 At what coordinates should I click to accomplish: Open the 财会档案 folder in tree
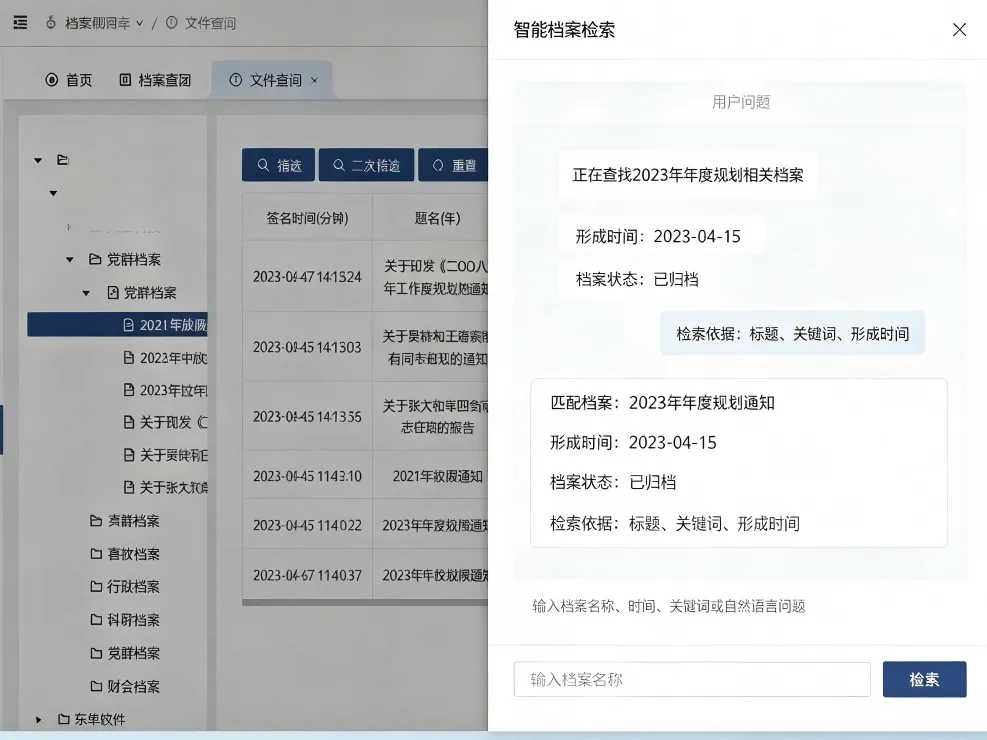point(125,686)
